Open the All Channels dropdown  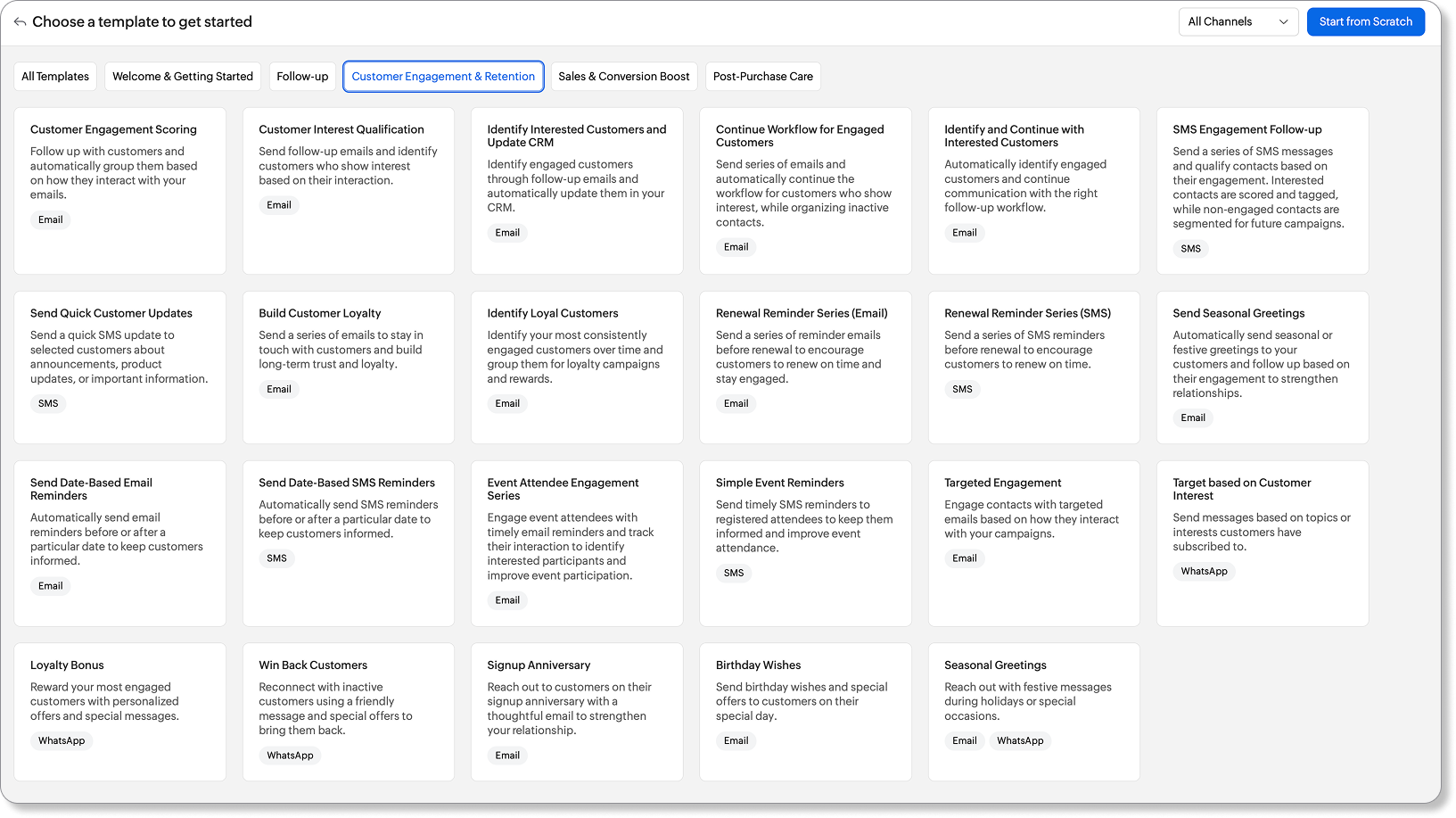[x=1238, y=21]
